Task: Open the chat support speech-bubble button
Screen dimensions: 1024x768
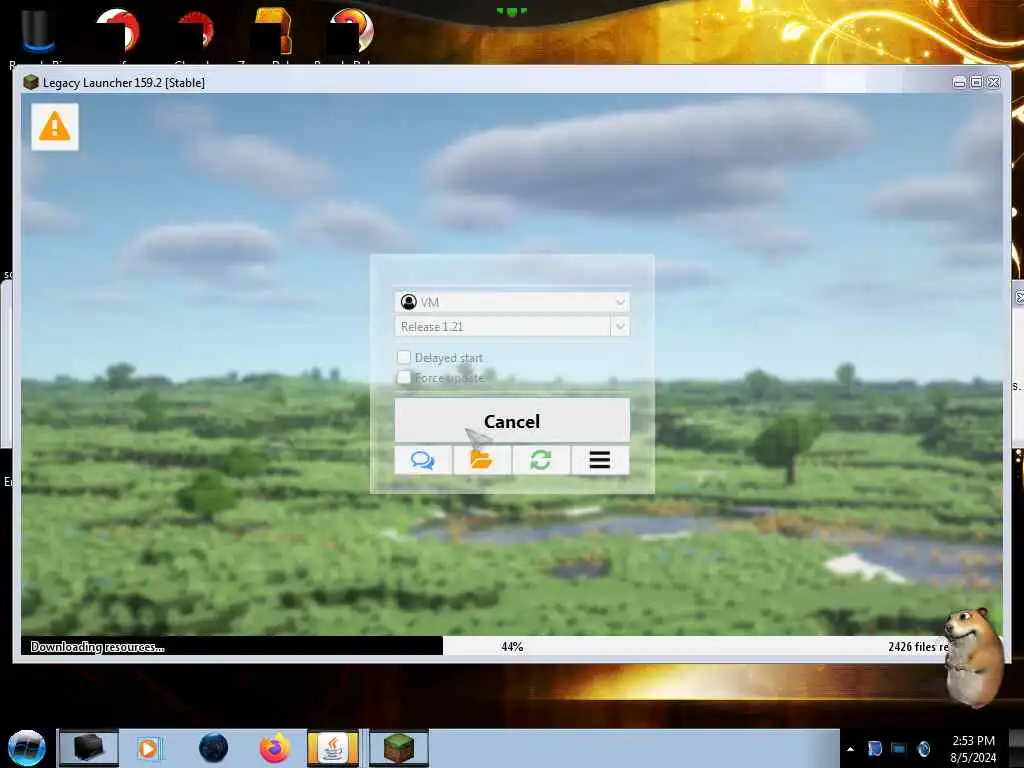Action: 423,460
